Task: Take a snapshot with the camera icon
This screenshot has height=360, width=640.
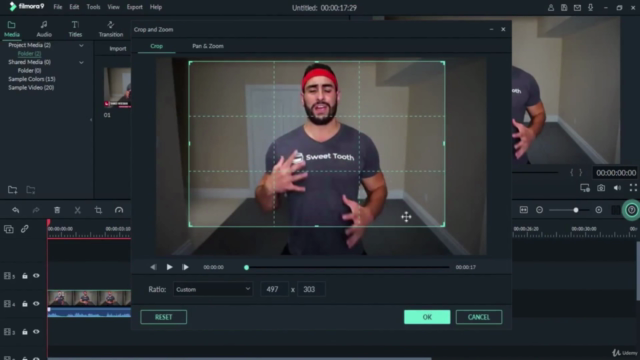Action: pyautogui.click(x=601, y=188)
